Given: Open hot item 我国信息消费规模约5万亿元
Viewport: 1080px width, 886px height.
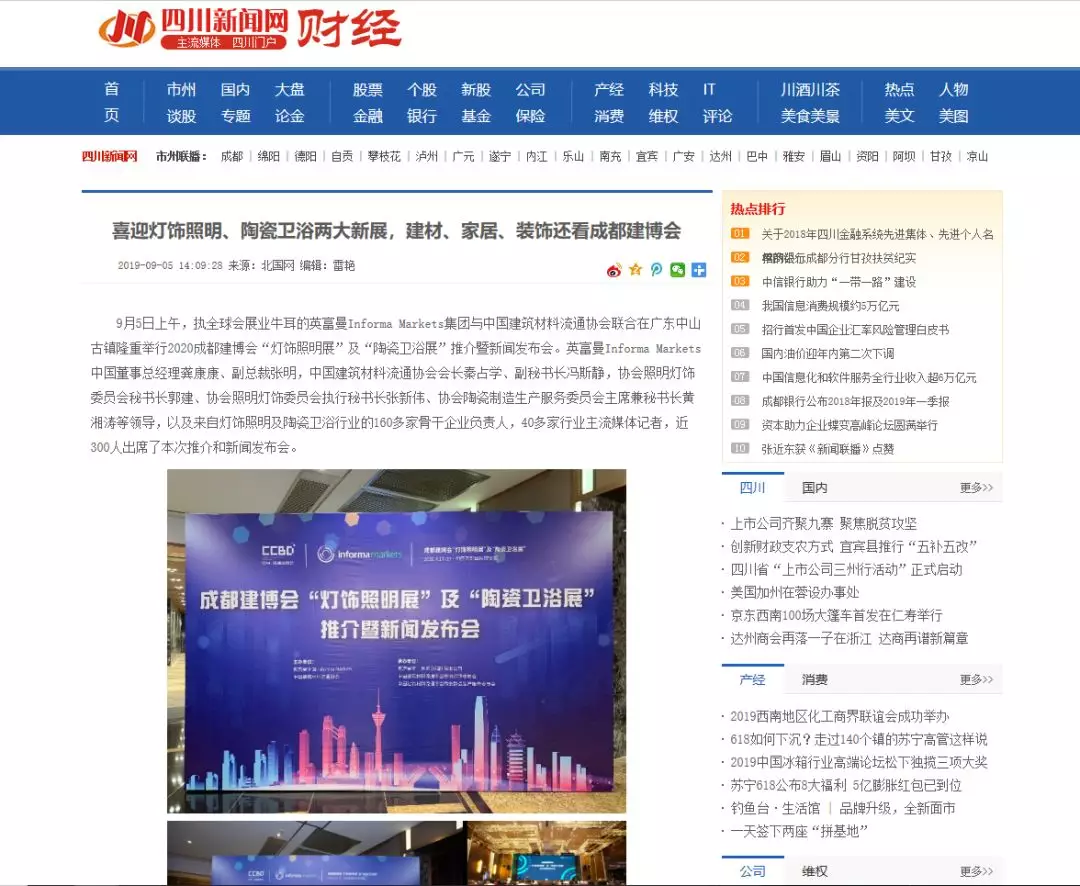Looking at the screenshot, I should coord(831,306).
